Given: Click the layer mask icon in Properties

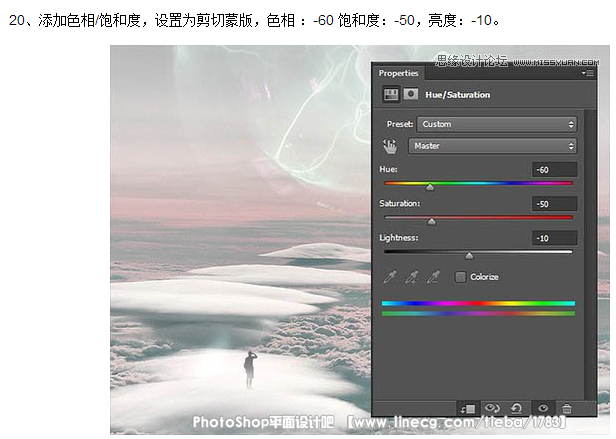Looking at the screenshot, I should point(410,94).
